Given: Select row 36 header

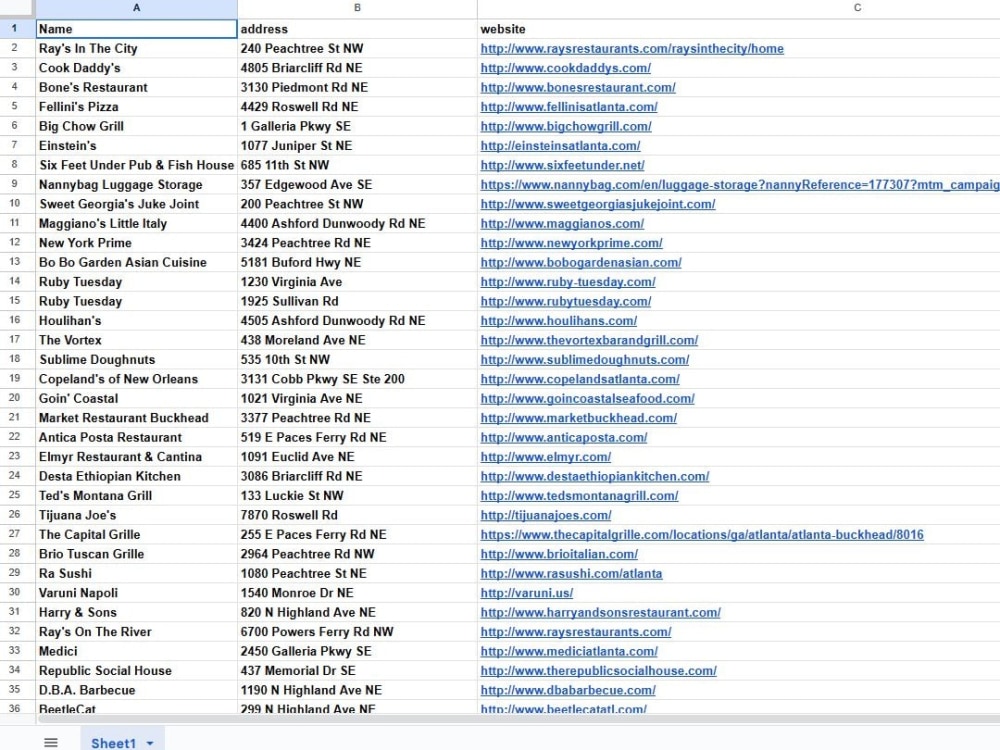Looking at the screenshot, I should point(14,709).
